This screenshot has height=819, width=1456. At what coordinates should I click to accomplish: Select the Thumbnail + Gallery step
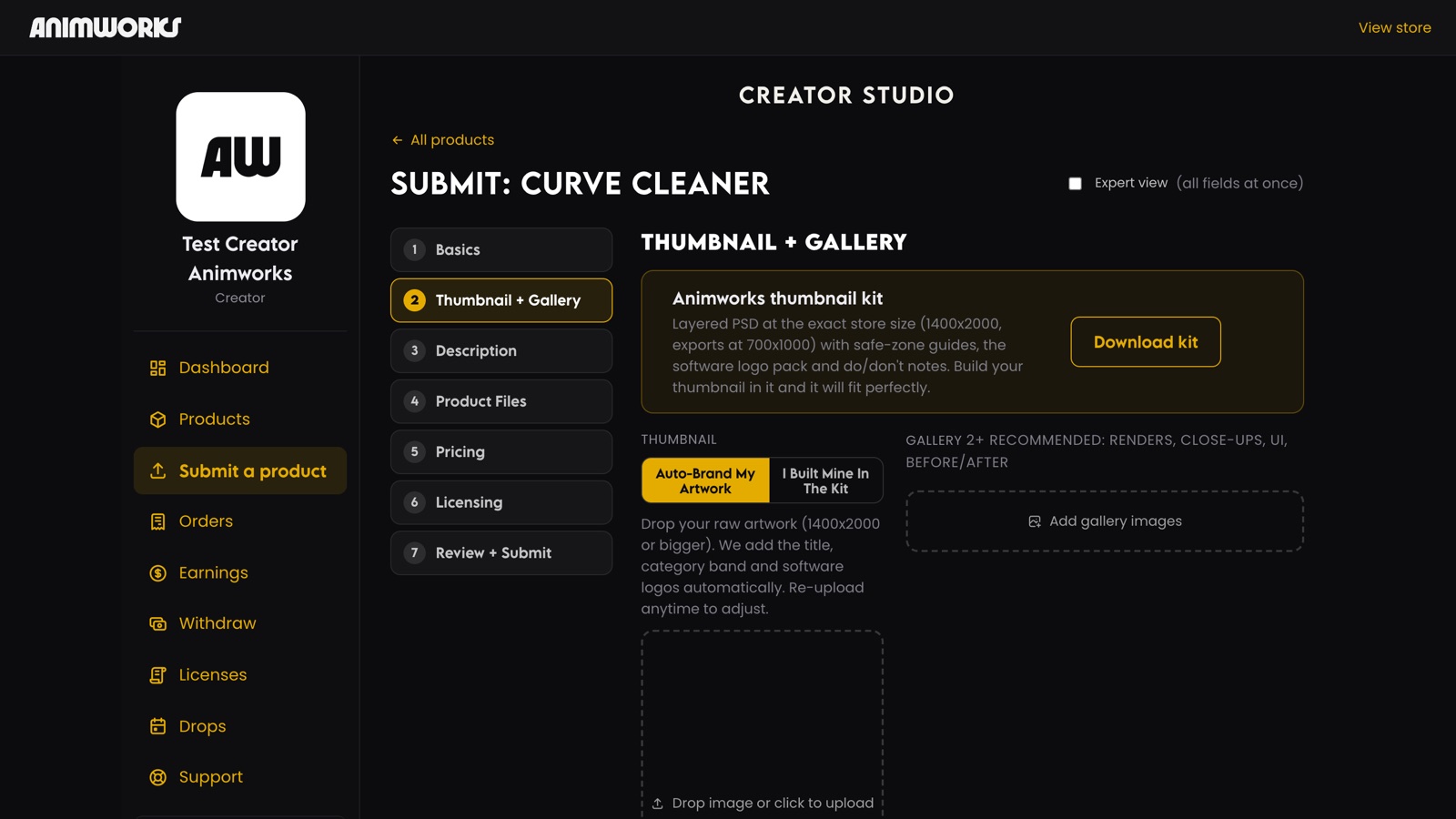[x=501, y=300]
